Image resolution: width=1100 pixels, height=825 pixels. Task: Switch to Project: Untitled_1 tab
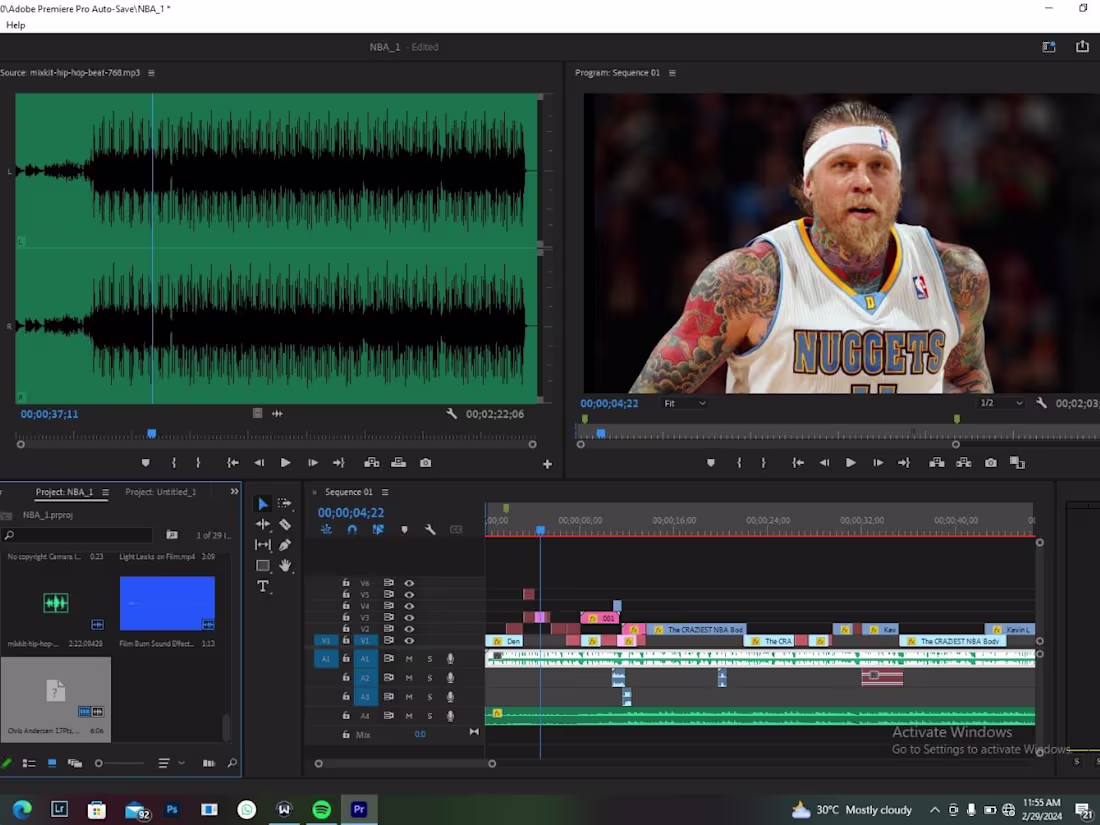160,492
